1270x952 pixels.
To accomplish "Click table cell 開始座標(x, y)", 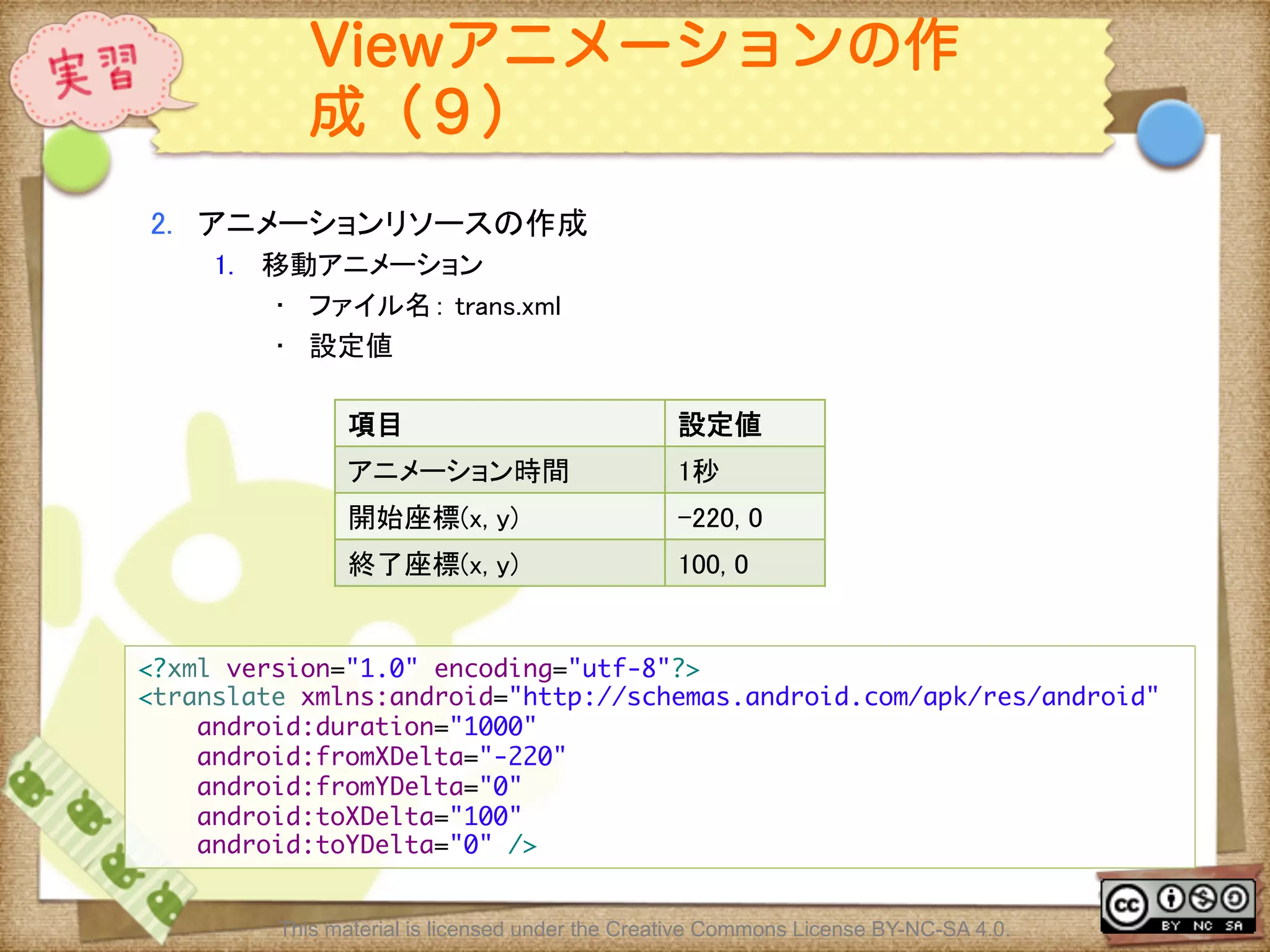I will (500, 517).
